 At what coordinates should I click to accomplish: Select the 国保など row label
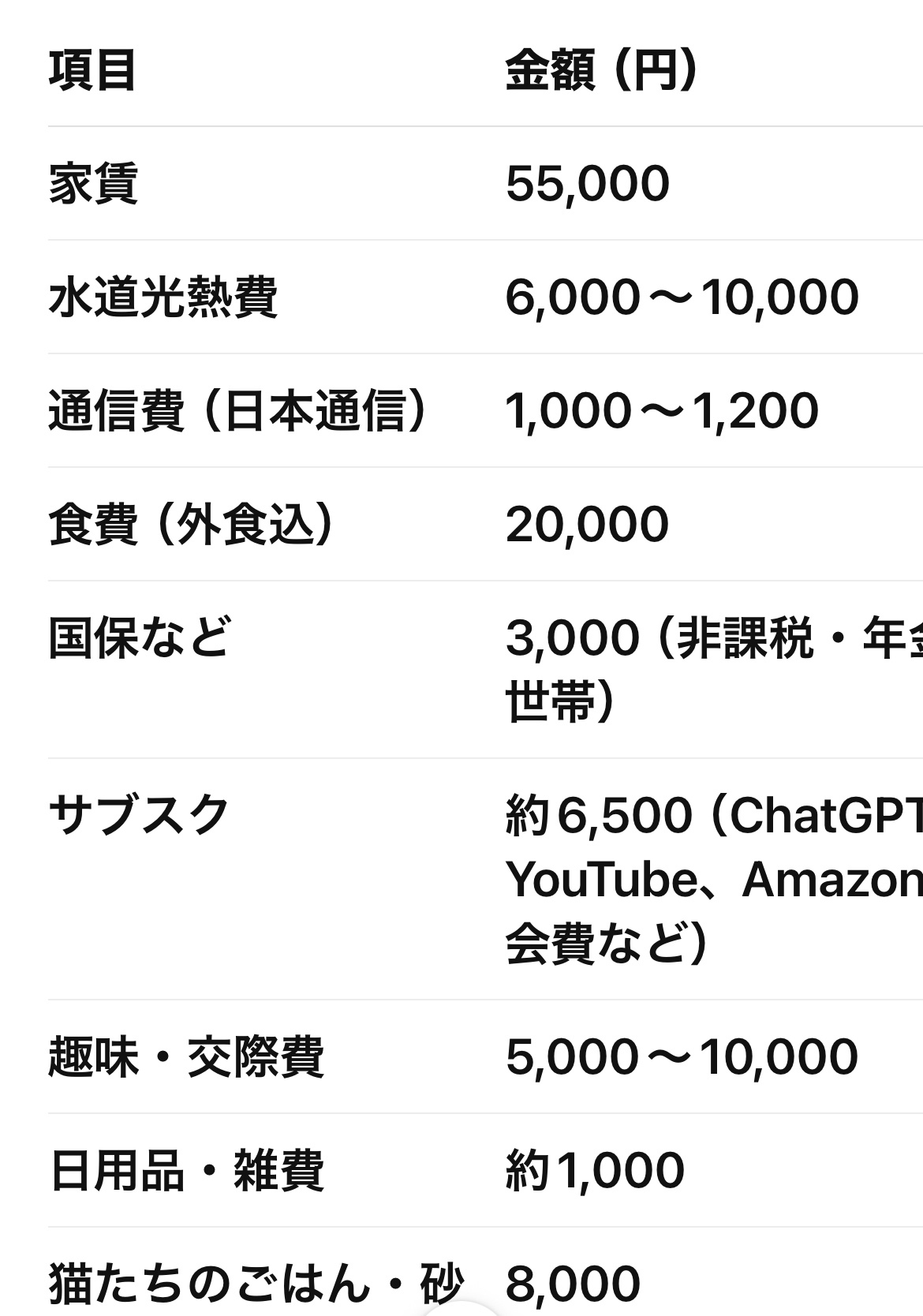[140, 637]
